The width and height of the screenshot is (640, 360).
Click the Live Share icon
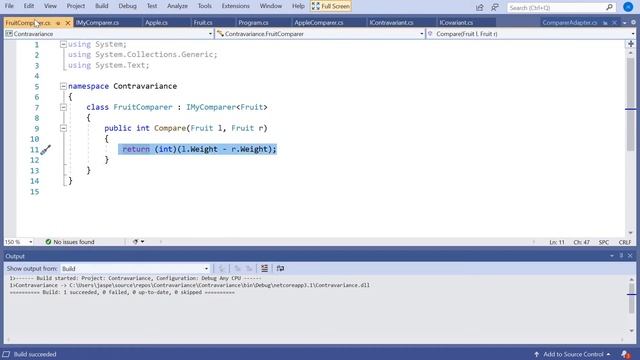pyautogui.click(x=480, y=7)
